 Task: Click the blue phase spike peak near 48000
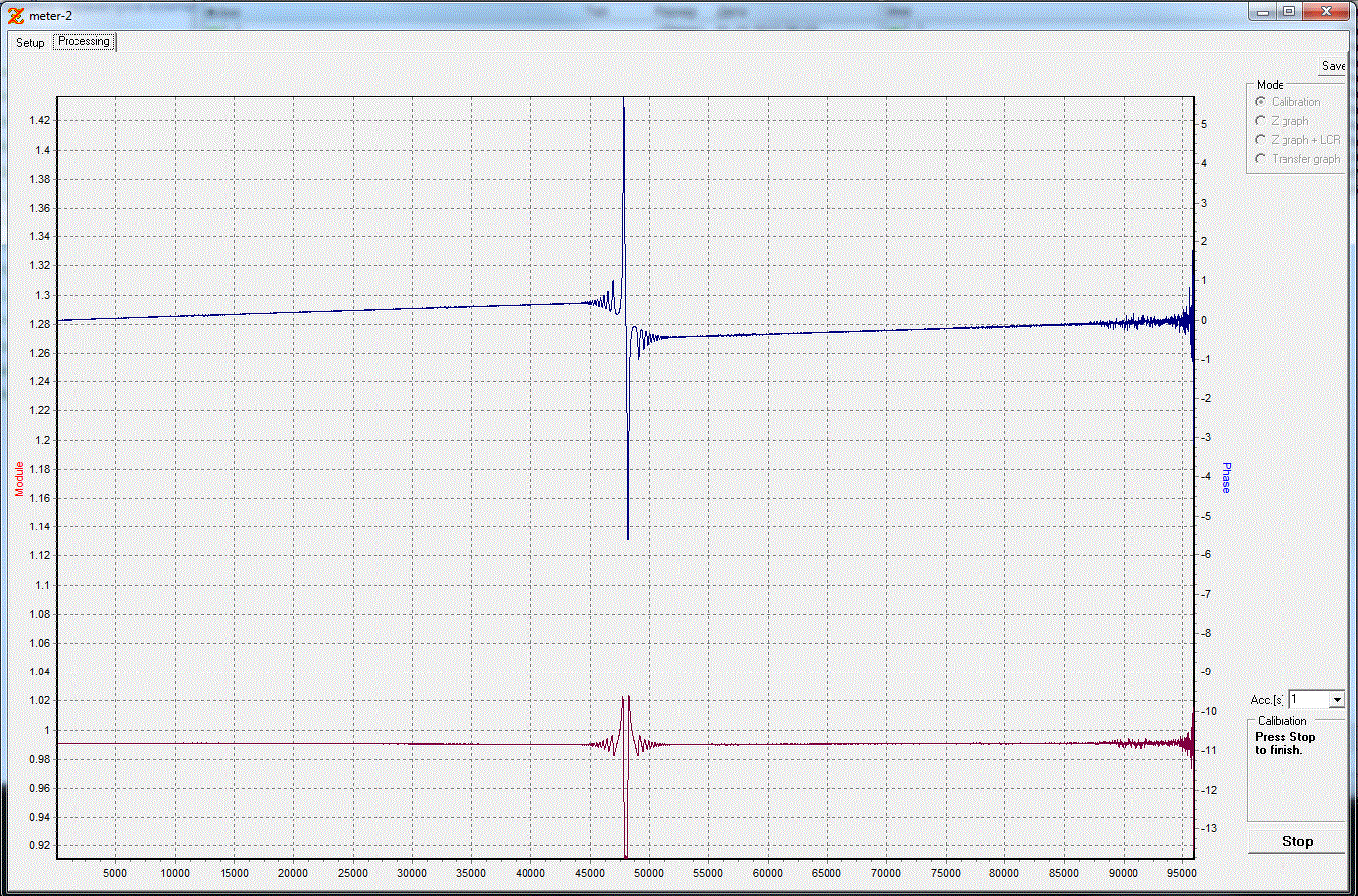click(x=624, y=111)
